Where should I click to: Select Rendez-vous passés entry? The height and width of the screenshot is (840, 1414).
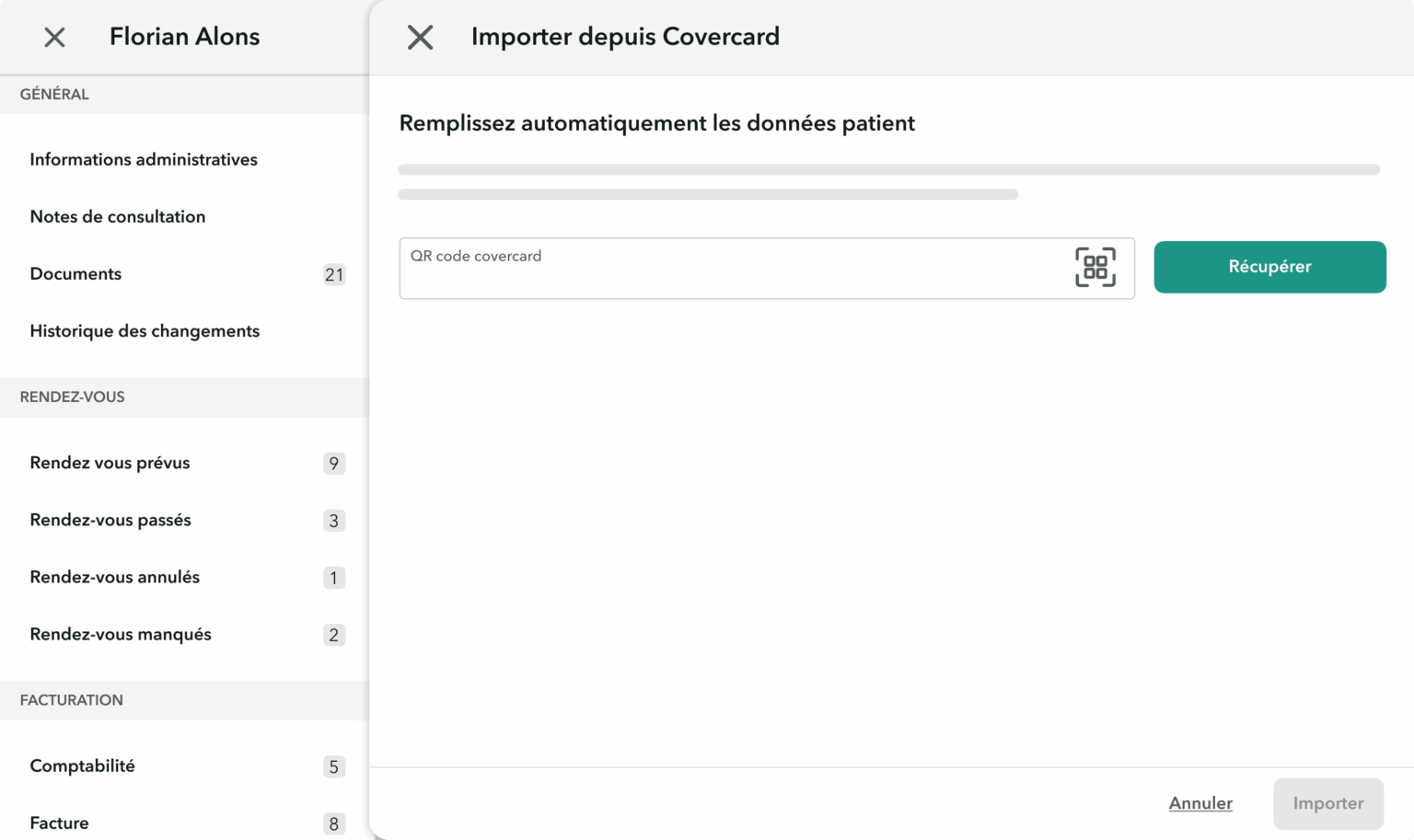point(110,521)
